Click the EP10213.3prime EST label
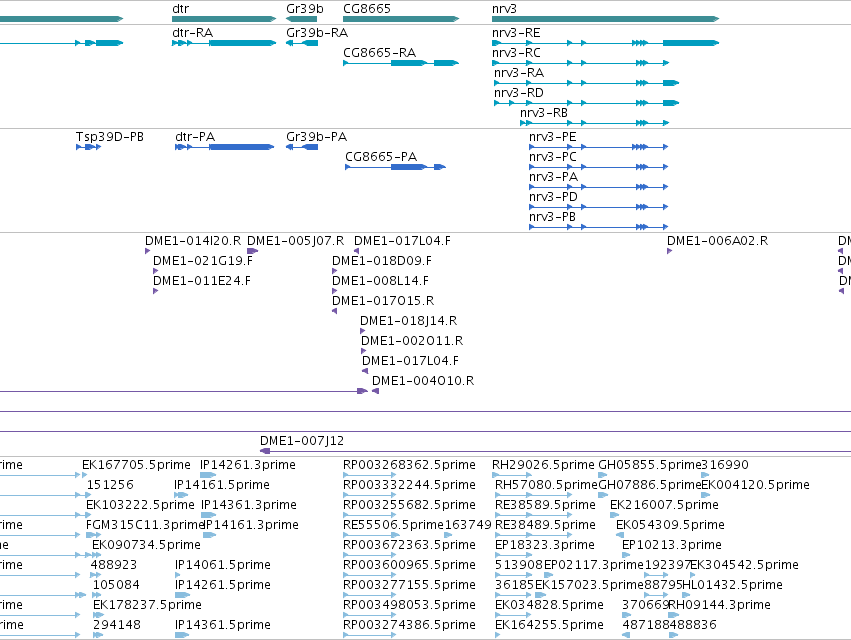851x640 pixels. coord(672,545)
